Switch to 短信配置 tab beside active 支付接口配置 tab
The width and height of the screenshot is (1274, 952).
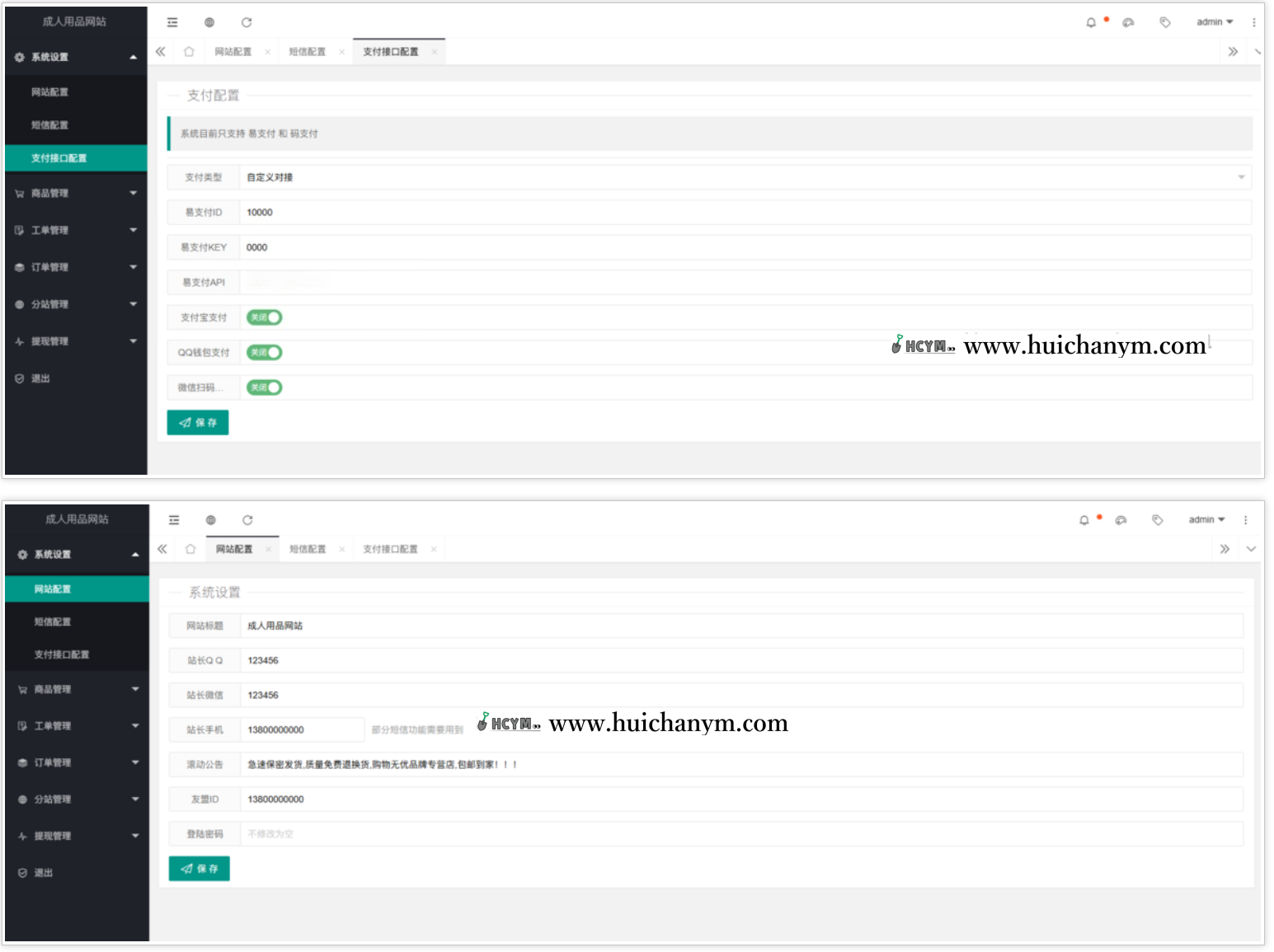click(307, 52)
